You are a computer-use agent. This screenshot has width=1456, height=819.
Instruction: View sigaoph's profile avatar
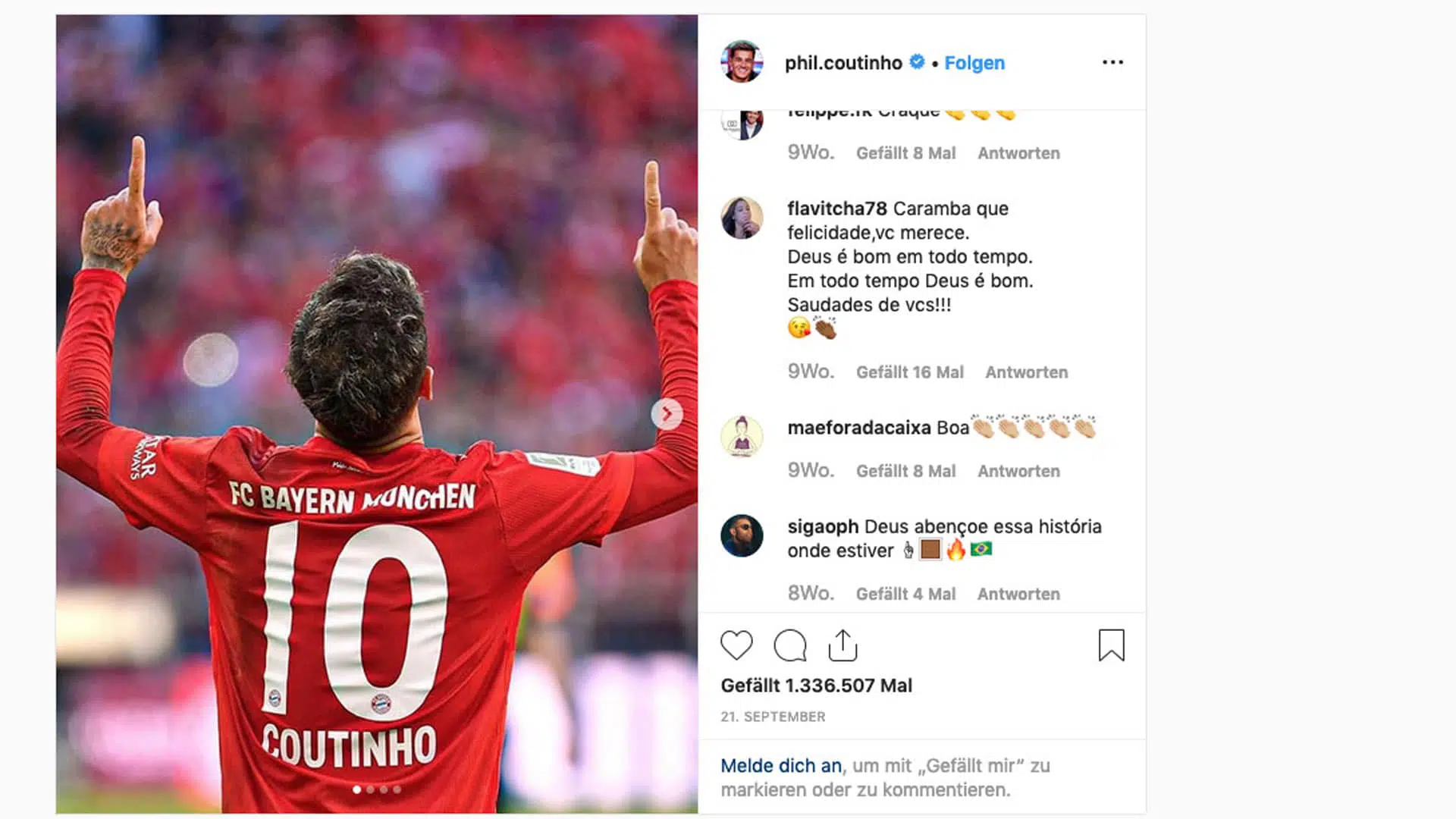[x=742, y=535]
